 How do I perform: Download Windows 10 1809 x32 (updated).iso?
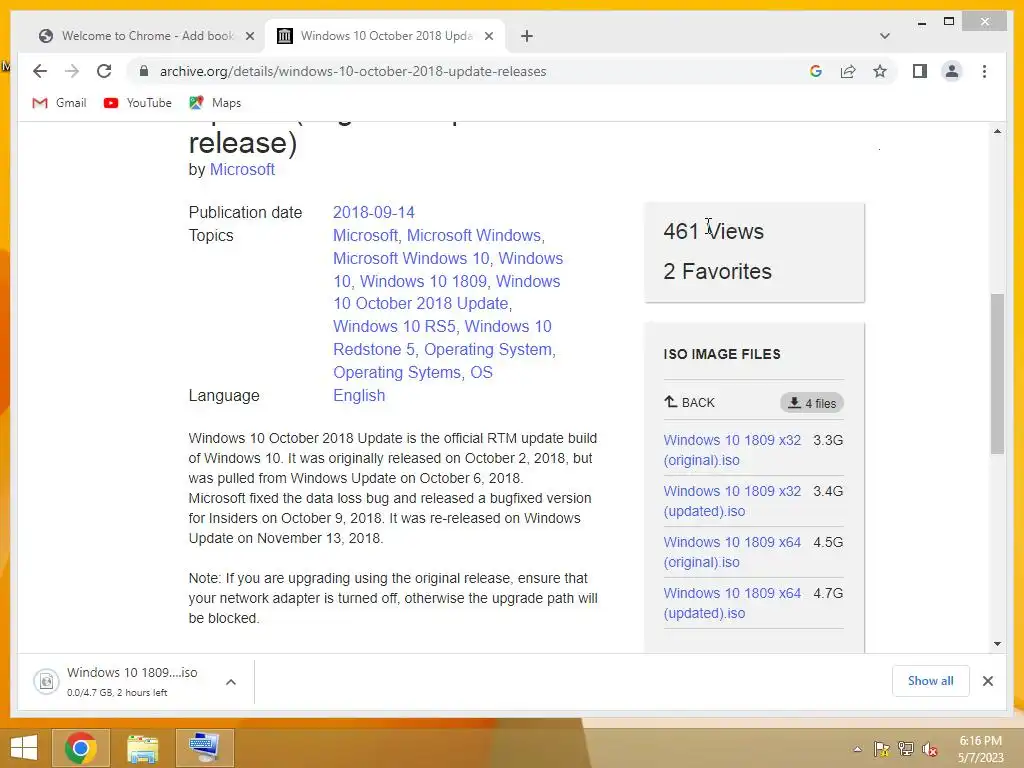click(x=732, y=501)
